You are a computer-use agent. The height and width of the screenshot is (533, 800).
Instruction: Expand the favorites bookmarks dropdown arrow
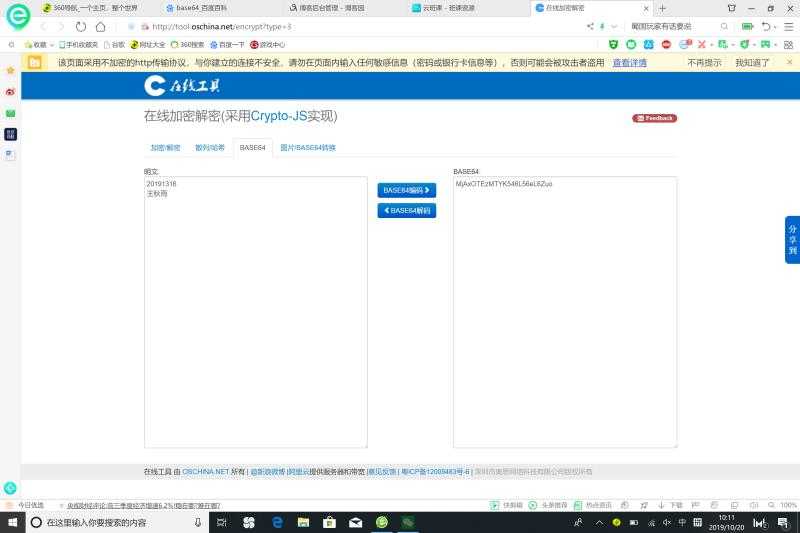pos(52,45)
